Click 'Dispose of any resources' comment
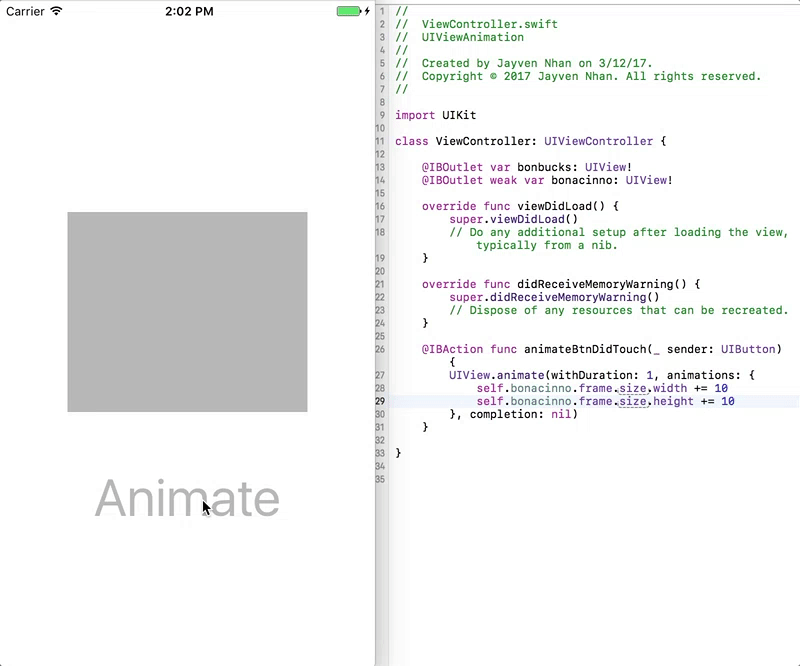 618,310
